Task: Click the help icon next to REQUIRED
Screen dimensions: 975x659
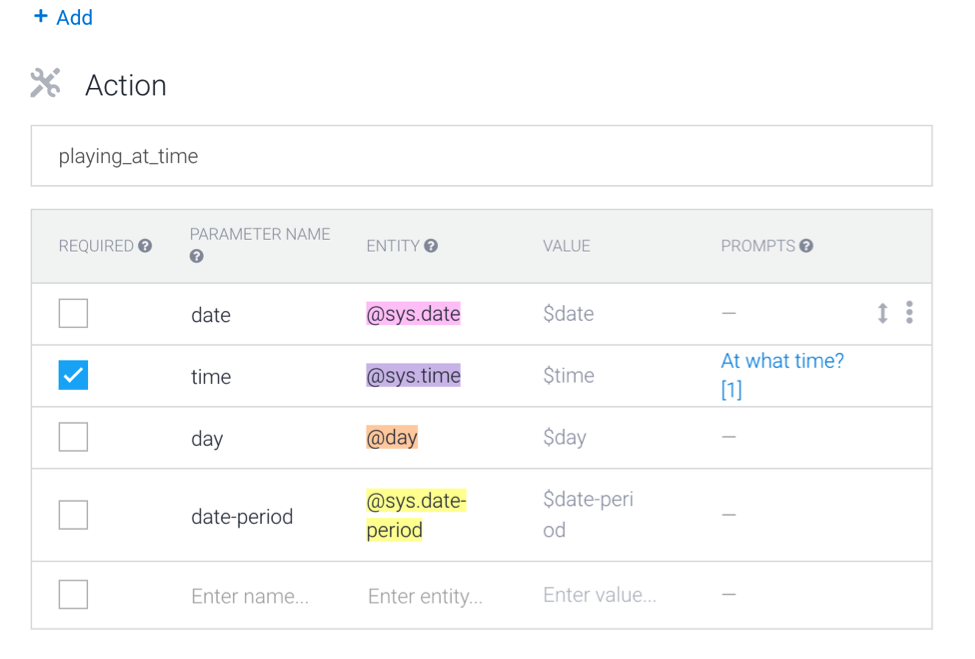Action: 146,246
